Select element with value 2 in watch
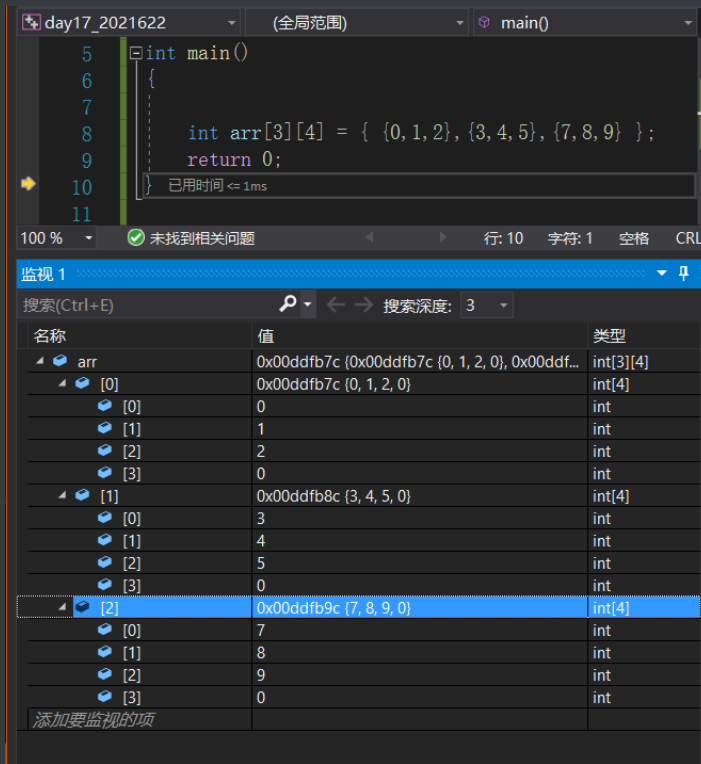The image size is (701, 764). (364, 451)
